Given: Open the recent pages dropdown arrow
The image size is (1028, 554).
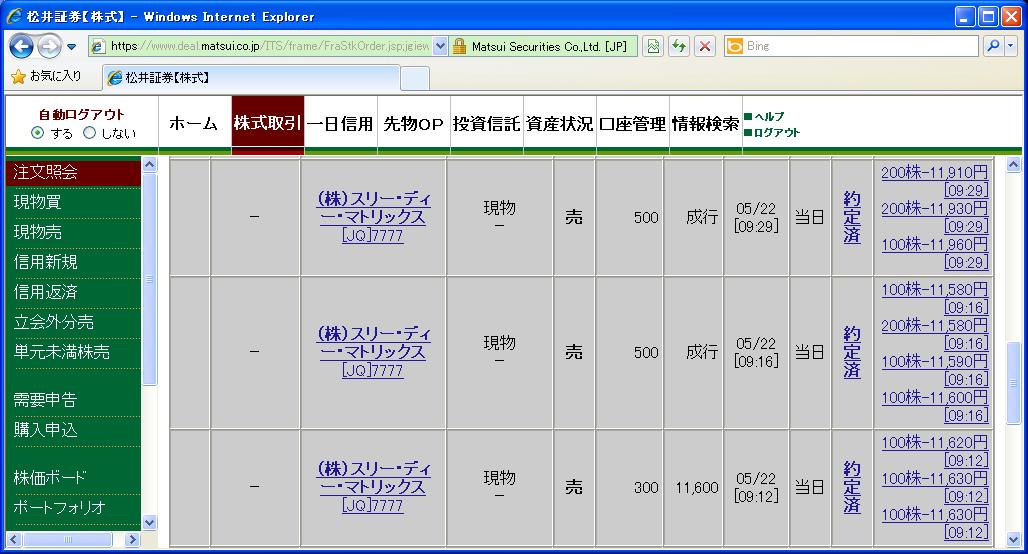Looking at the screenshot, I should click(x=72, y=47).
